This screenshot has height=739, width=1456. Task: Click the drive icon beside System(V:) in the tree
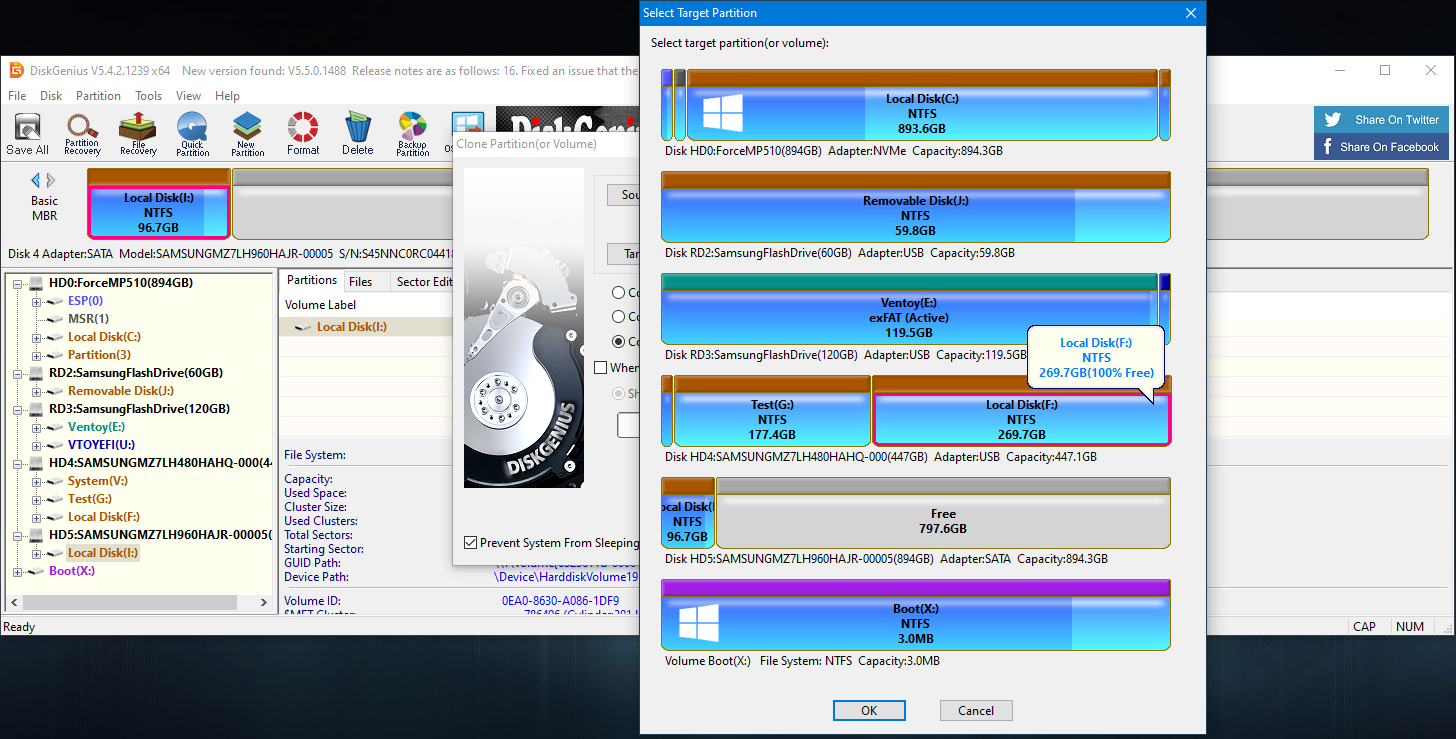coord(56,481)
